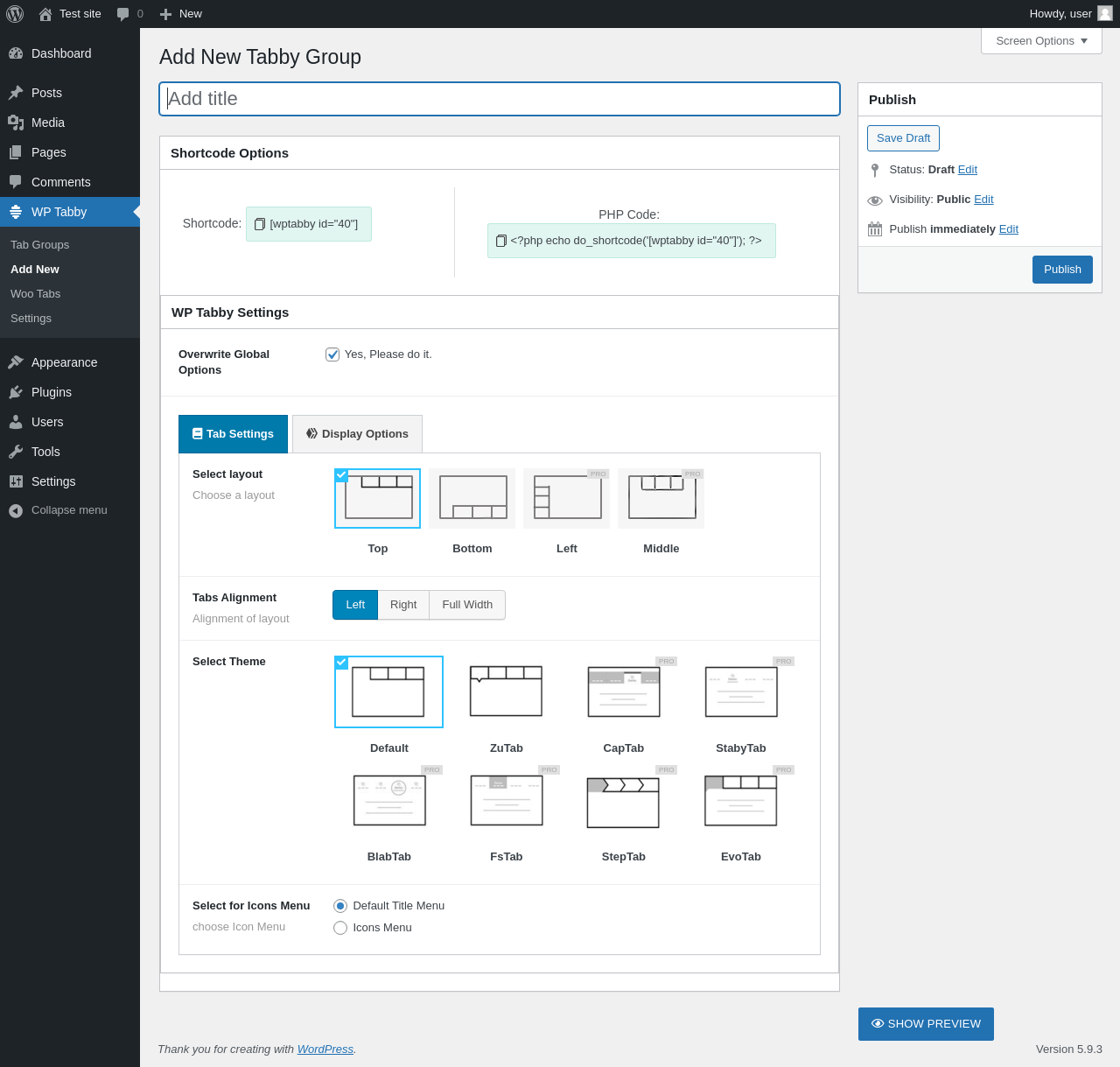Click the PHP code snippet box
The width and height of the screenshot is (1120, 1067).
(632, 241)
